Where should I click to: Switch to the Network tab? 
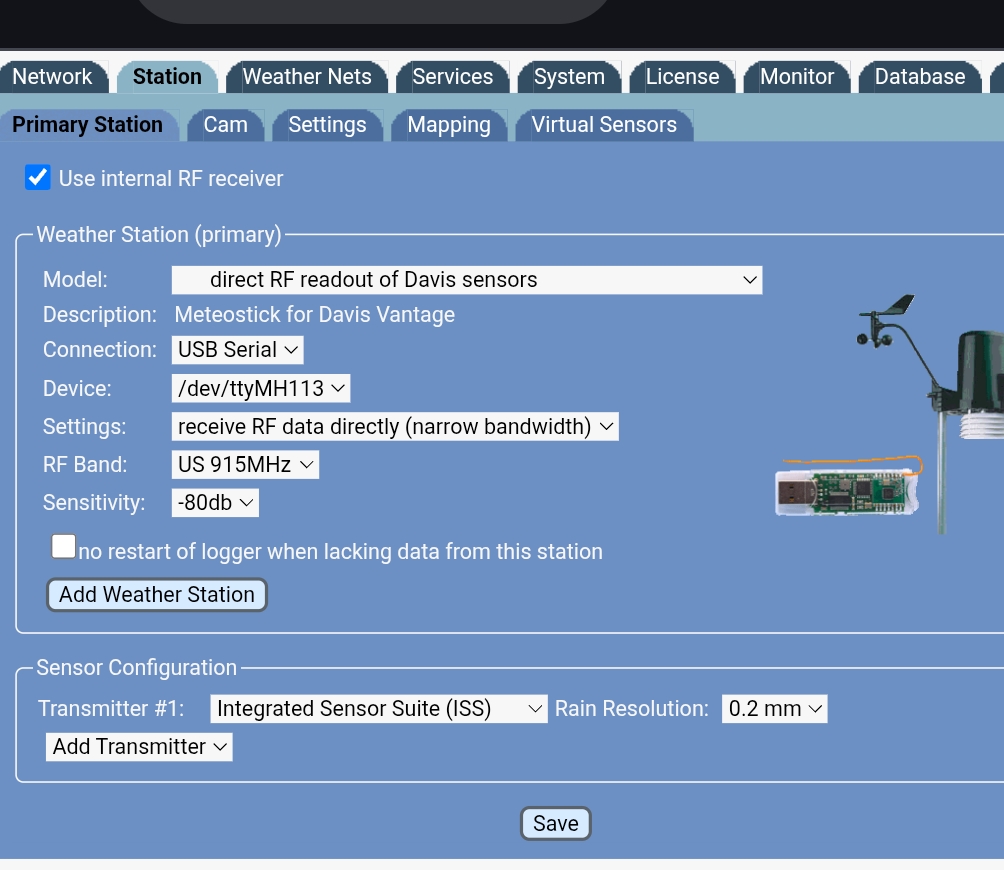52,76
